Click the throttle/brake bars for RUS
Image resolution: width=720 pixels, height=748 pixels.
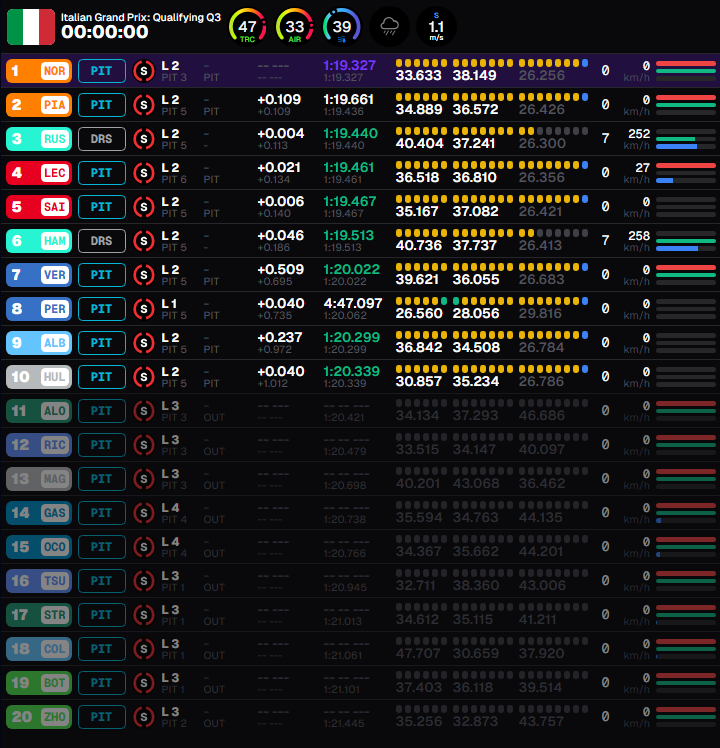pos(686,139)
